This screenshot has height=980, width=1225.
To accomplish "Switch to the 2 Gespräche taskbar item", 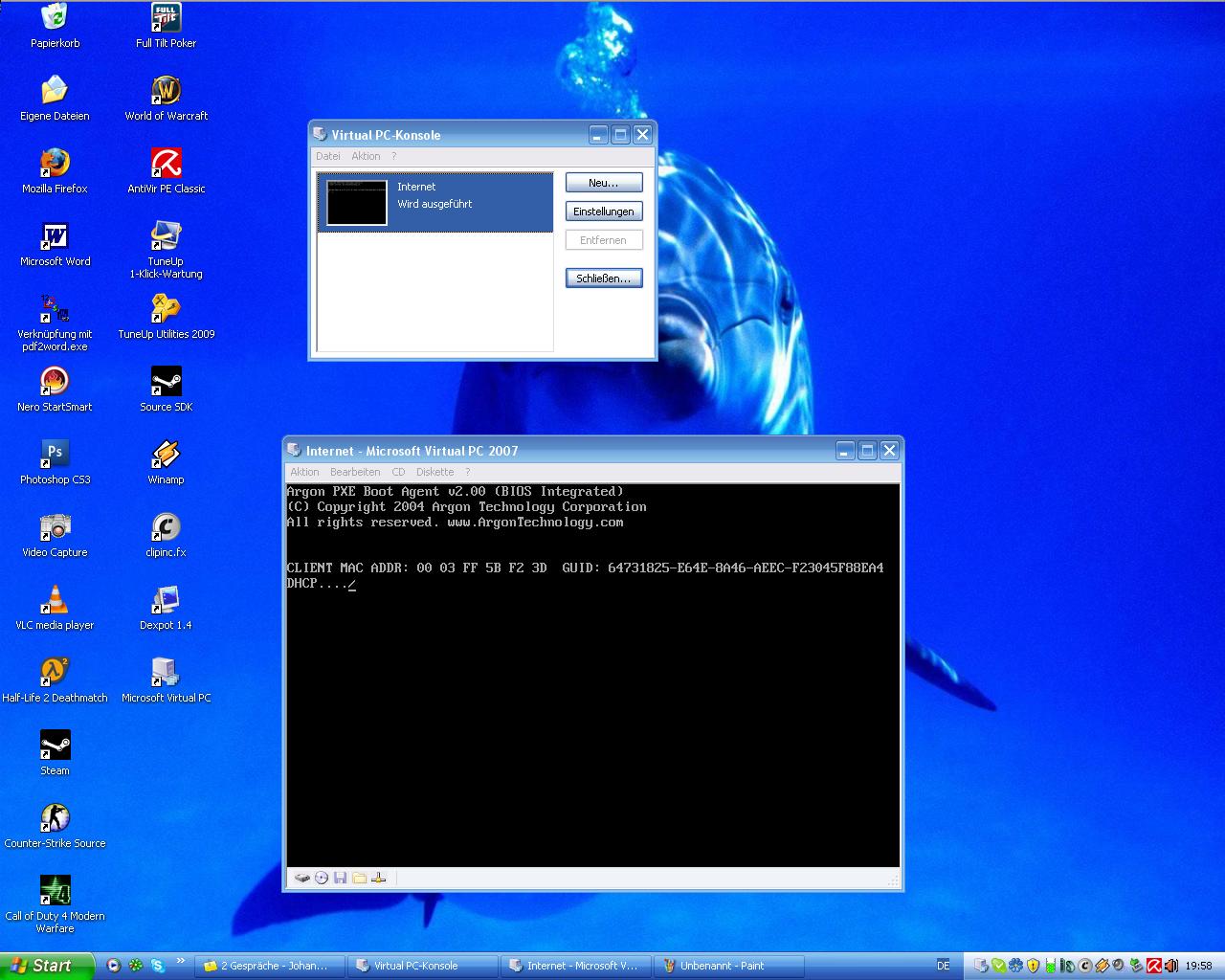I will tap(270, 966).
